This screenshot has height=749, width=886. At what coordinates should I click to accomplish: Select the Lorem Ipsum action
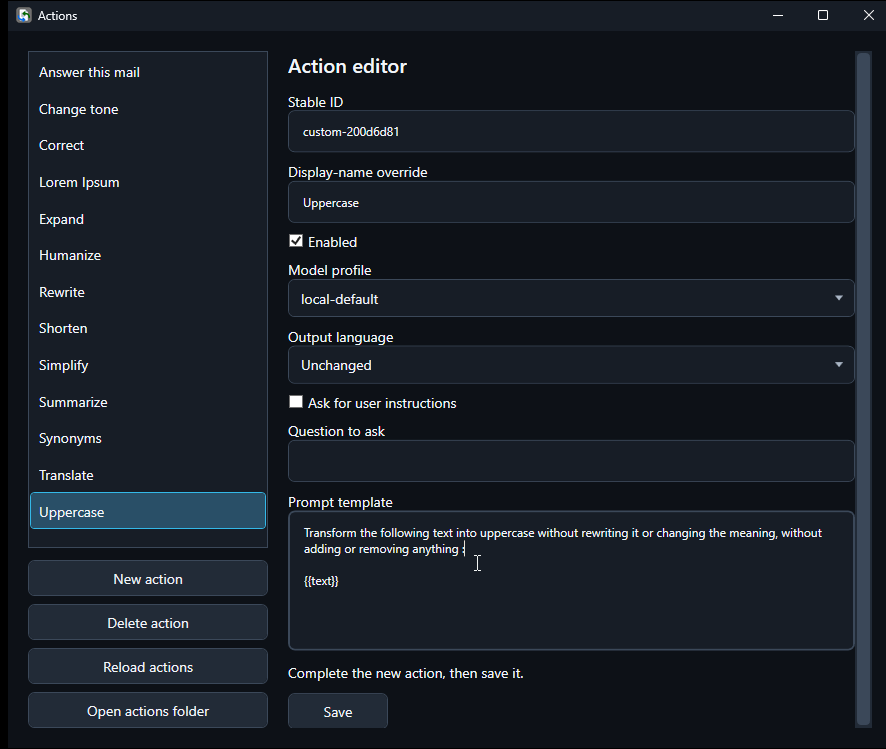tap(147, 182)
